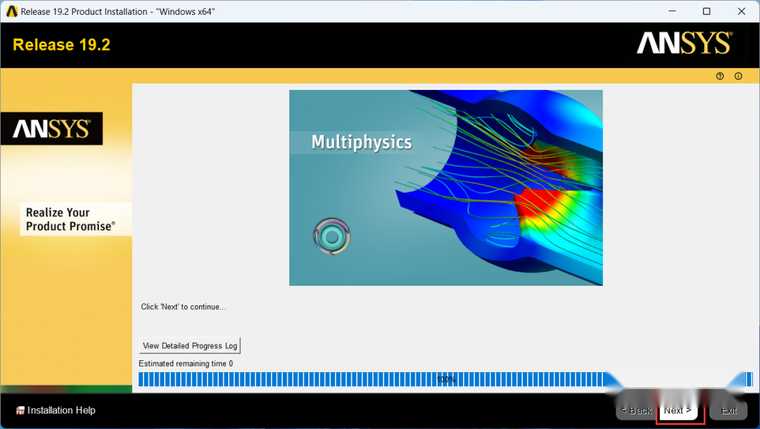
Task: Exit the installer
Action: click(728, 411)
